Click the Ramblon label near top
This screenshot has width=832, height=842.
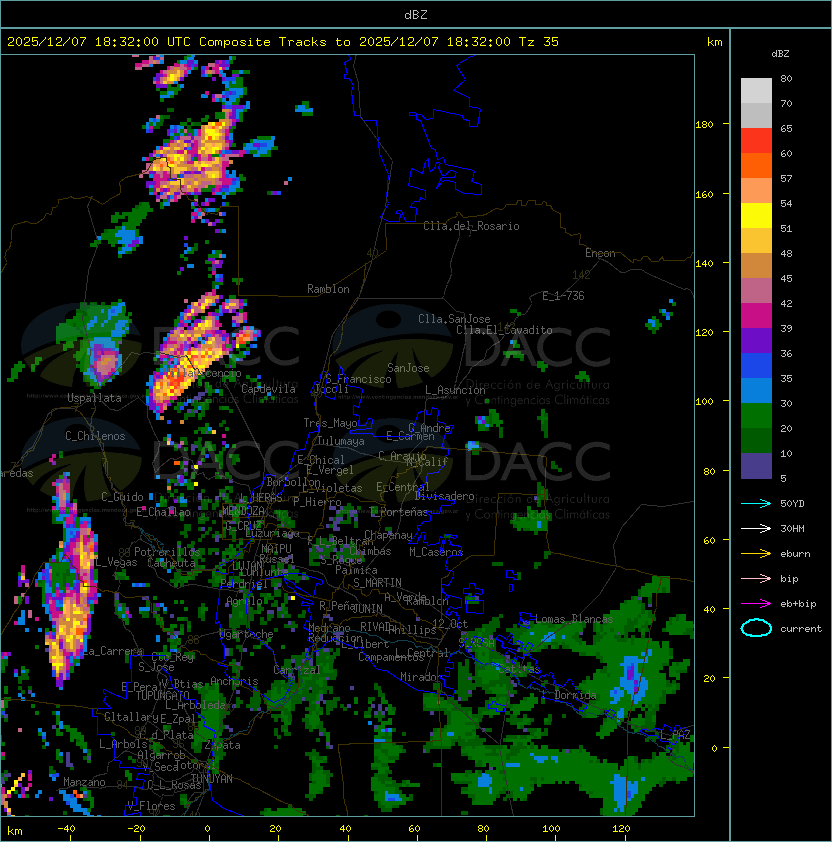[x=328, y=289]
